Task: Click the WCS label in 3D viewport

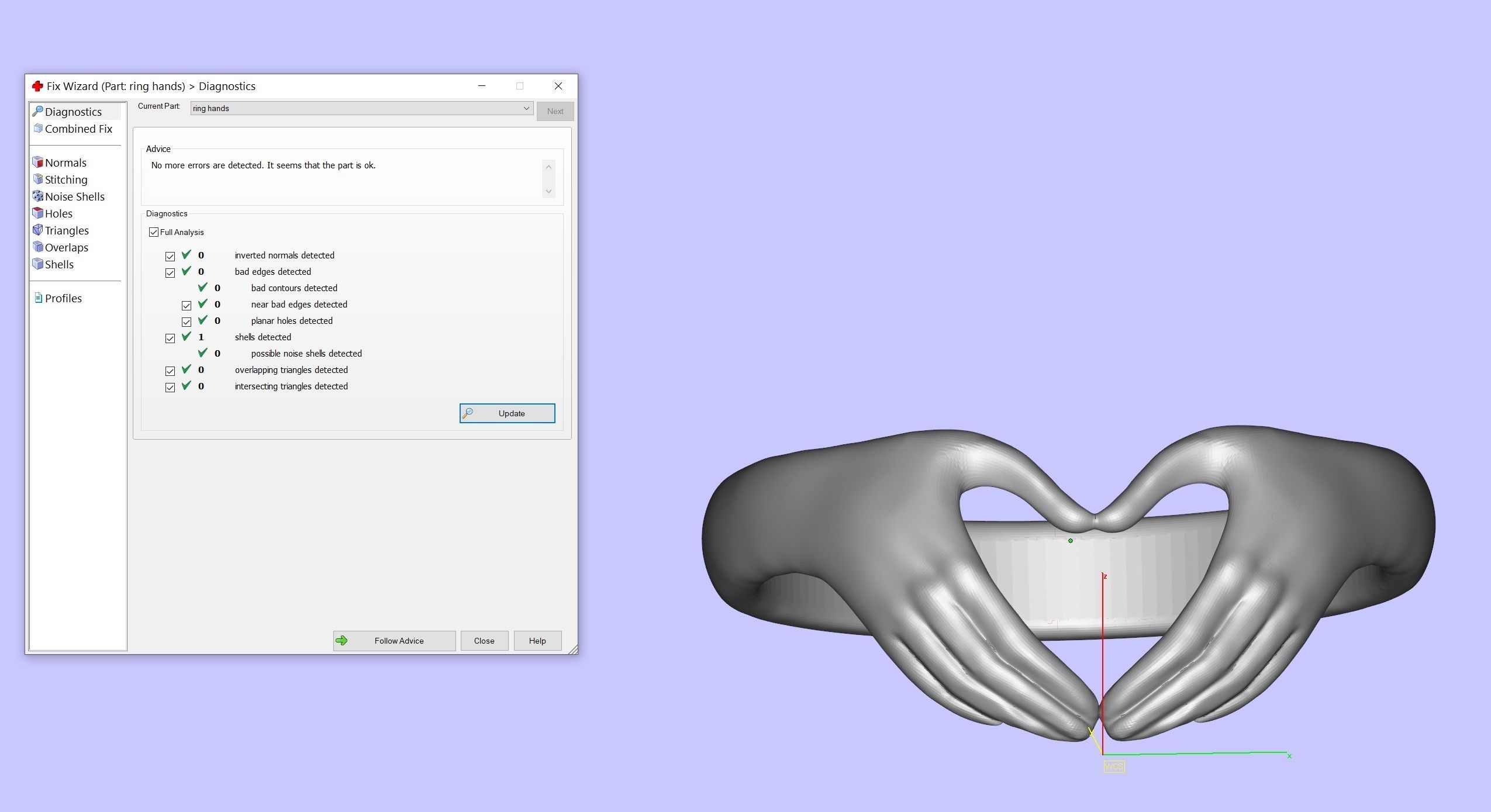Action: pos(1114,766)
